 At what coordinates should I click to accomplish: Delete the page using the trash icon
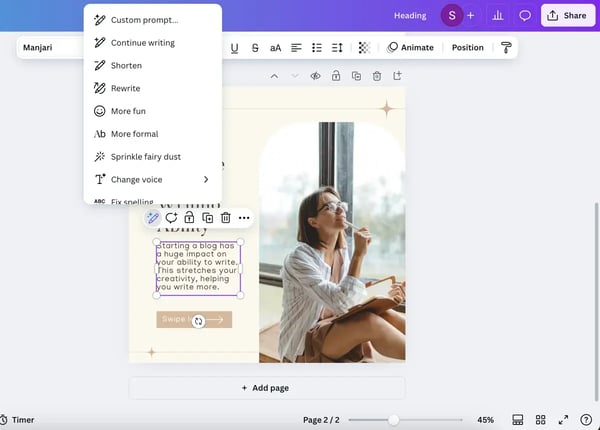377,76
